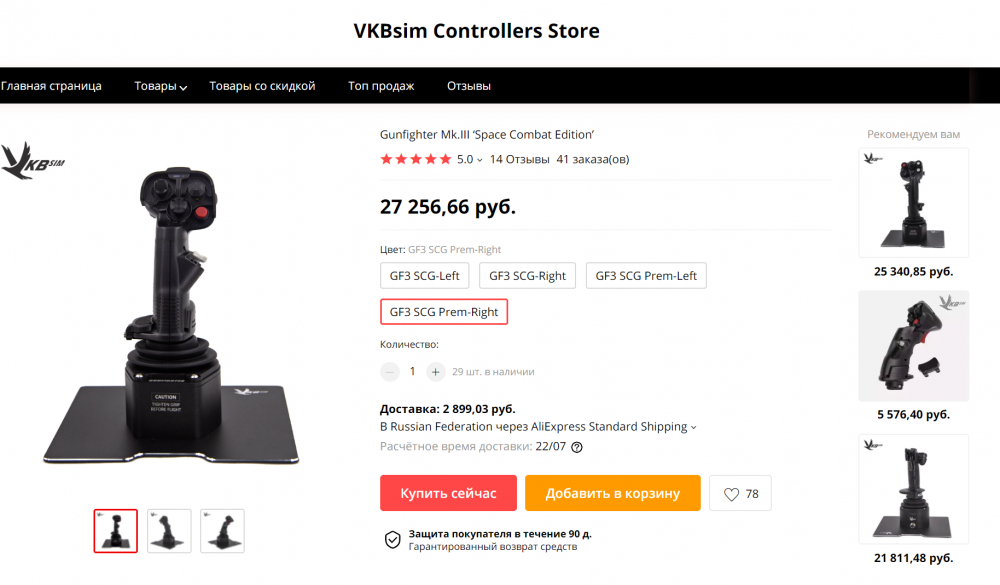Click the 14 Отзывы reviews link
1000x585 pixels.
519,159
